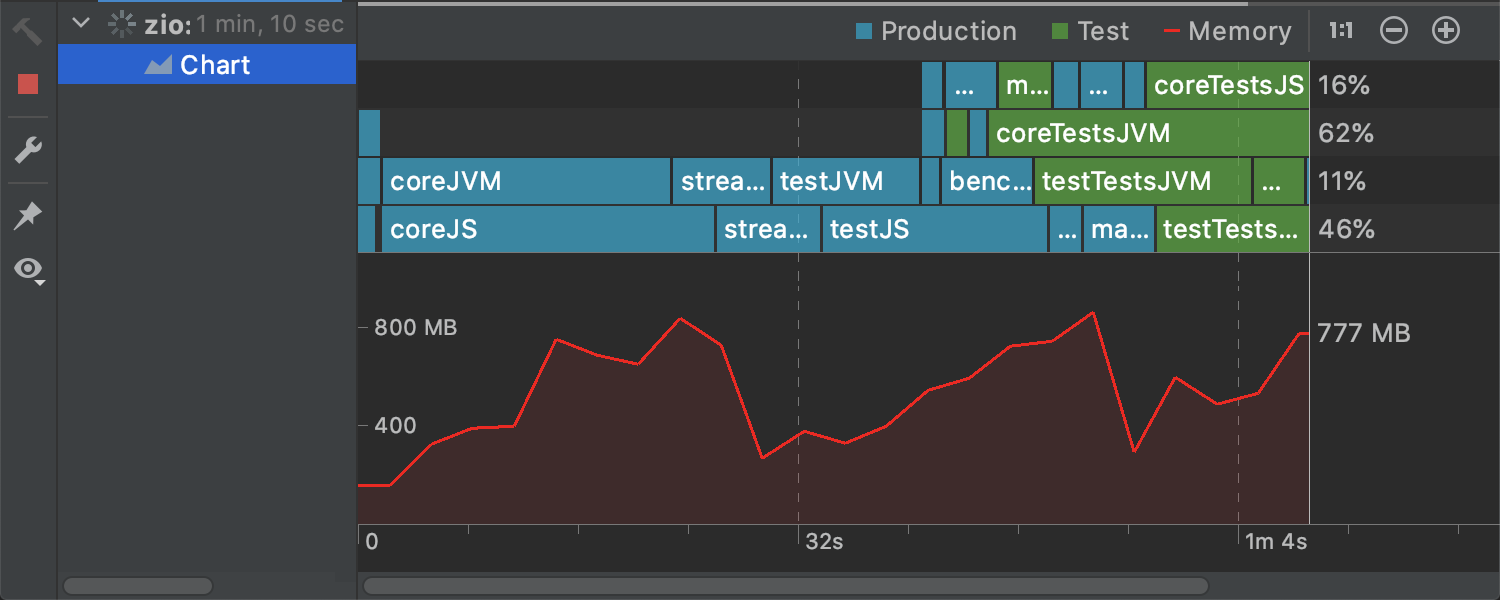Click the 777 MB memory value
This screenshot has width=1500, height=600.
pyautogui.click(x=1364, y=333)
